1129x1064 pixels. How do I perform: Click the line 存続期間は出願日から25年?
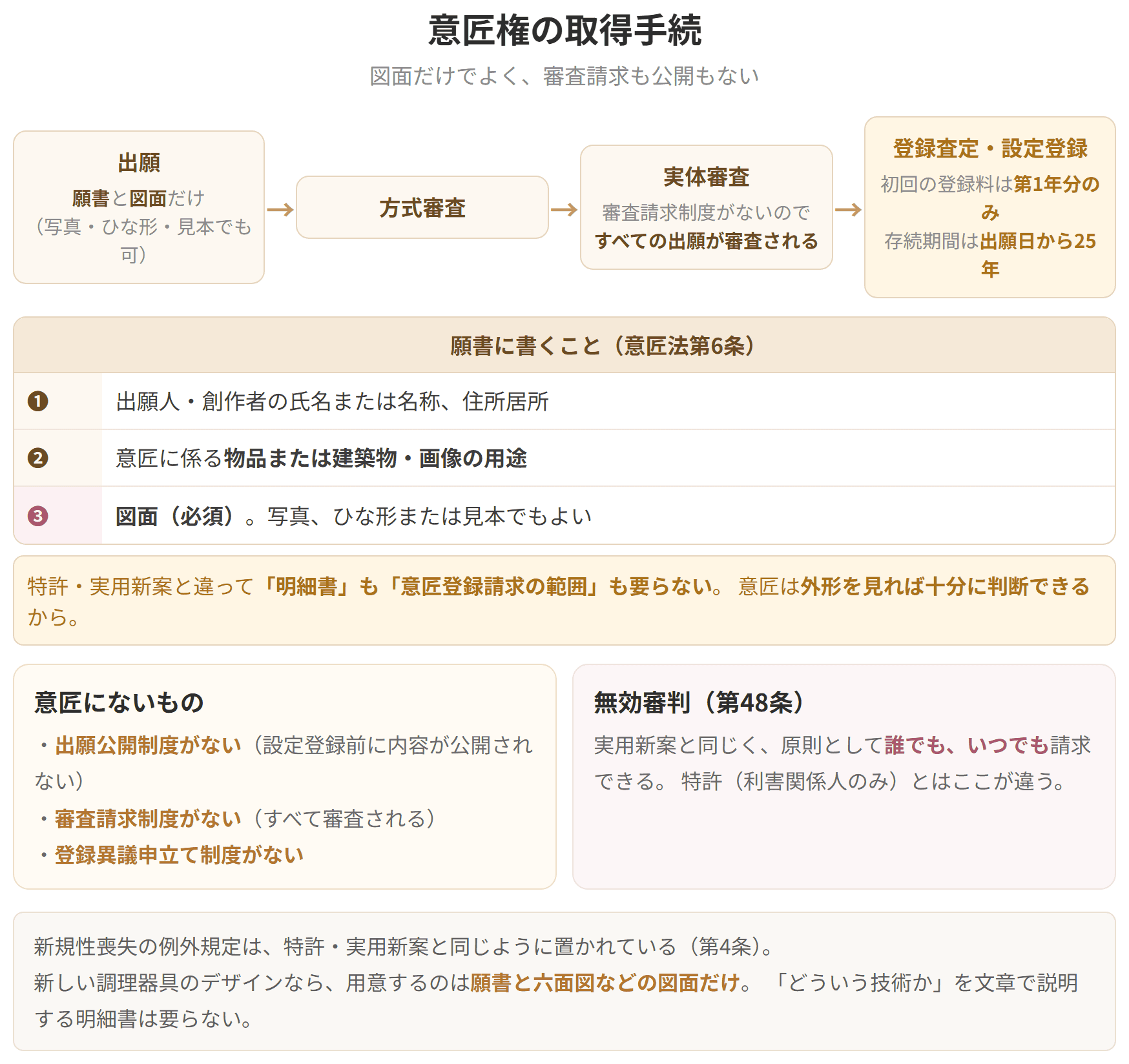(x=990, y=255)
